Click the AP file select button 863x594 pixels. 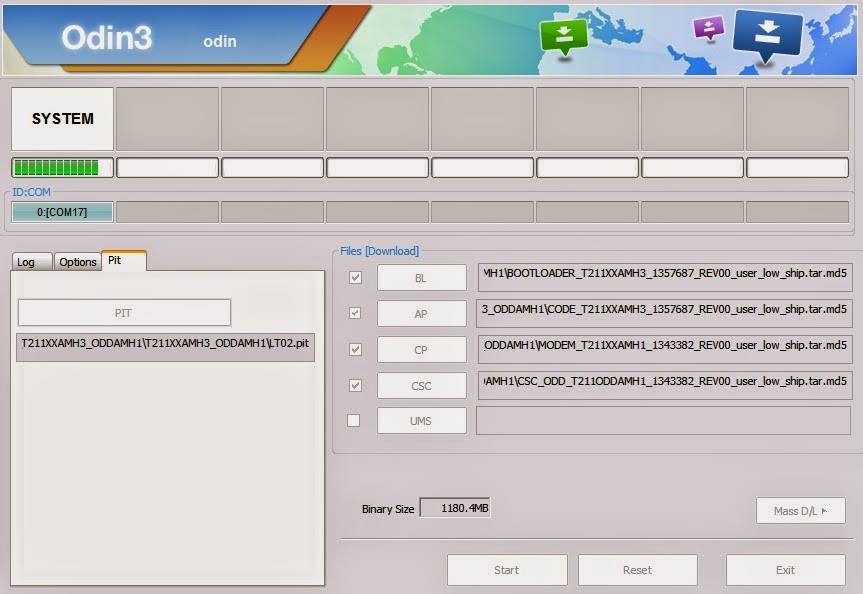[x=422, y=314]
